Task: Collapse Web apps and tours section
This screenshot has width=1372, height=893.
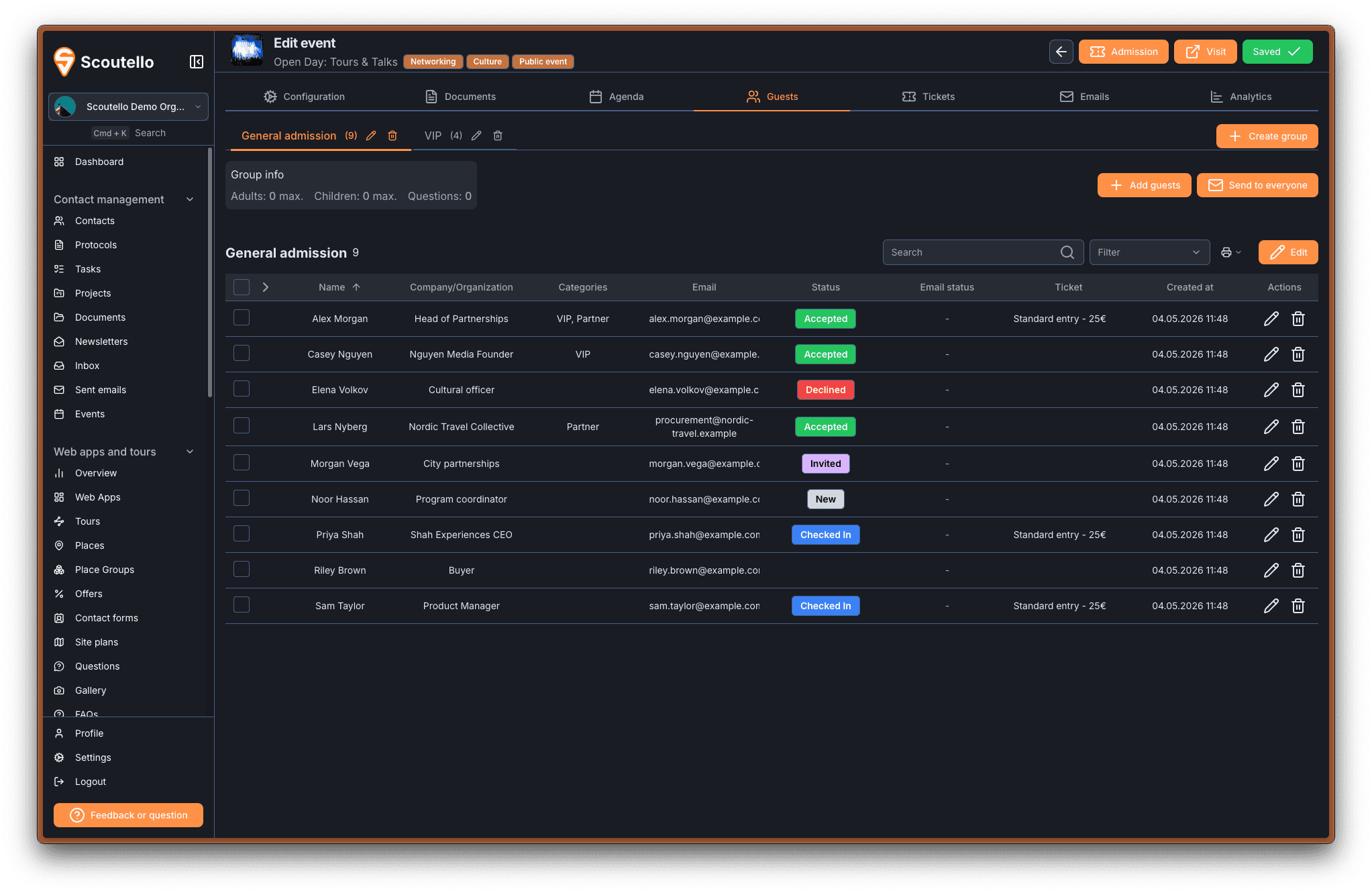Action: pos(190,452)
